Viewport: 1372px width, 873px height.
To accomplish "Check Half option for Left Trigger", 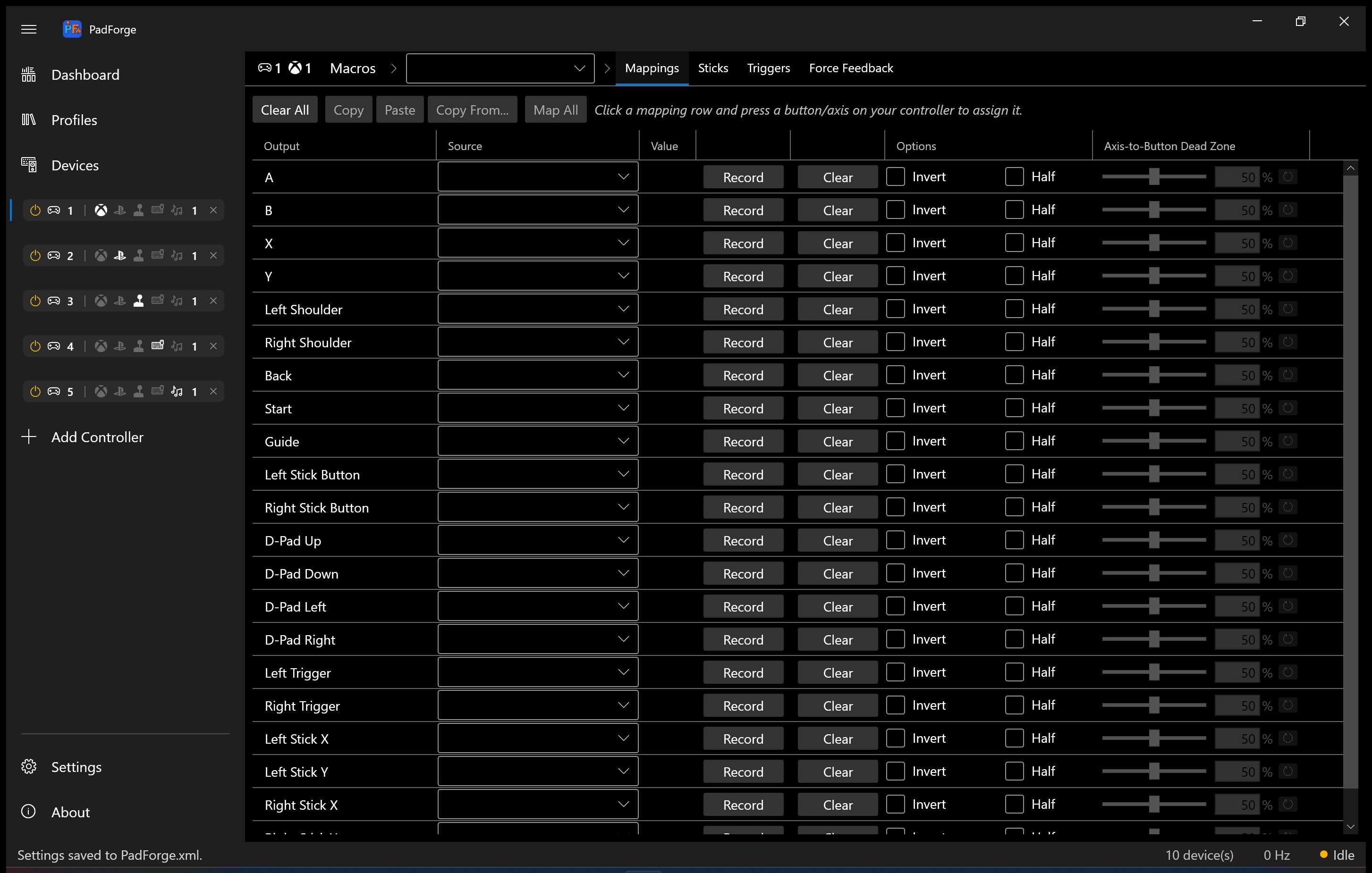I will coord(1014,672).
